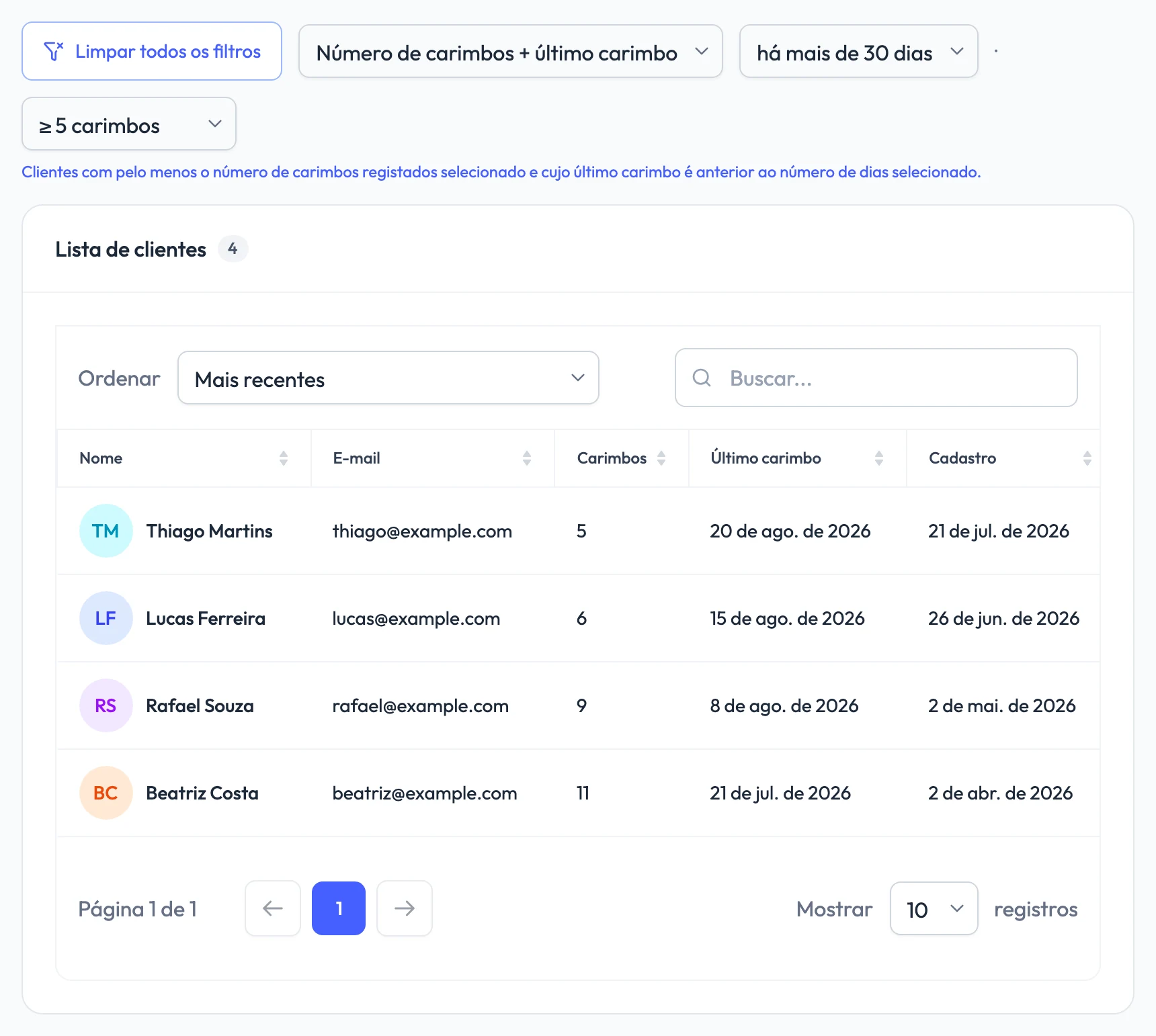
Task: Click the Limpar todos os filtros button
Action: coord(152,51)
